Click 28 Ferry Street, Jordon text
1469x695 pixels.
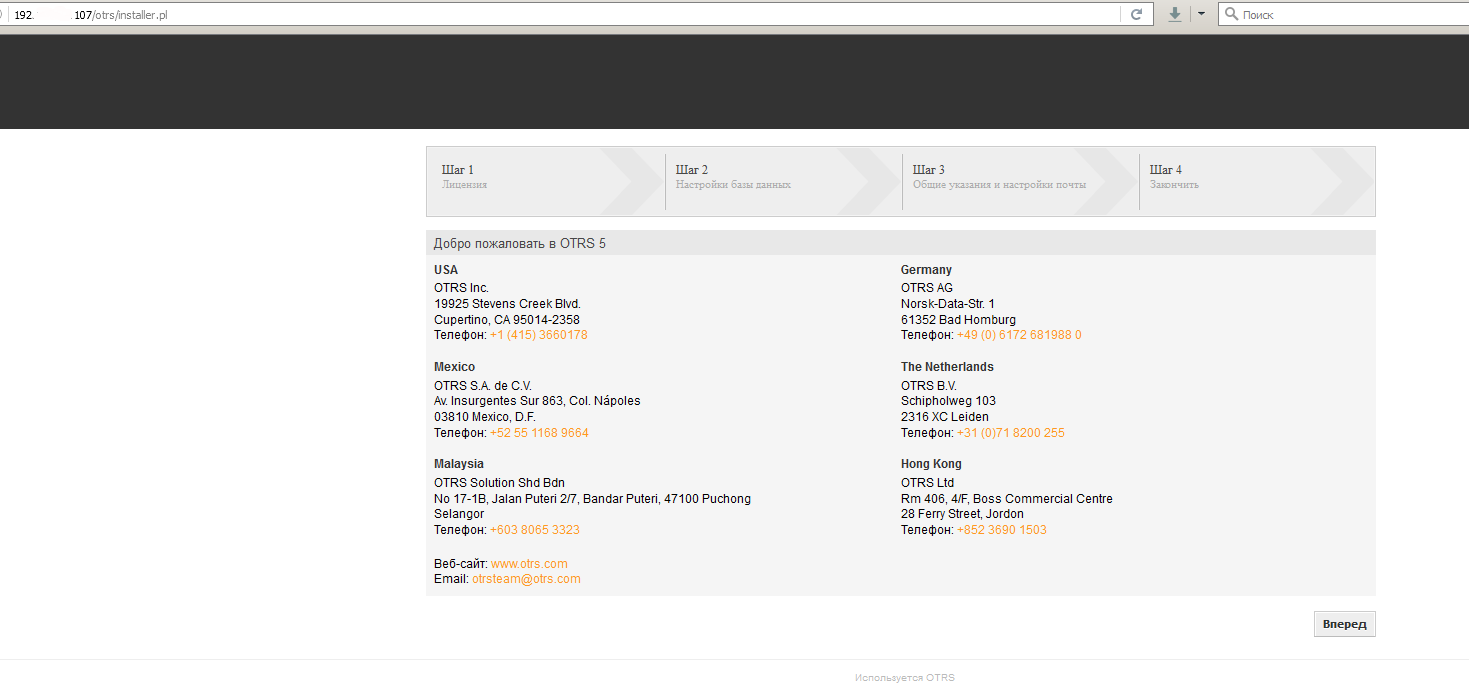pyautogui.click(x=962, y=514)
